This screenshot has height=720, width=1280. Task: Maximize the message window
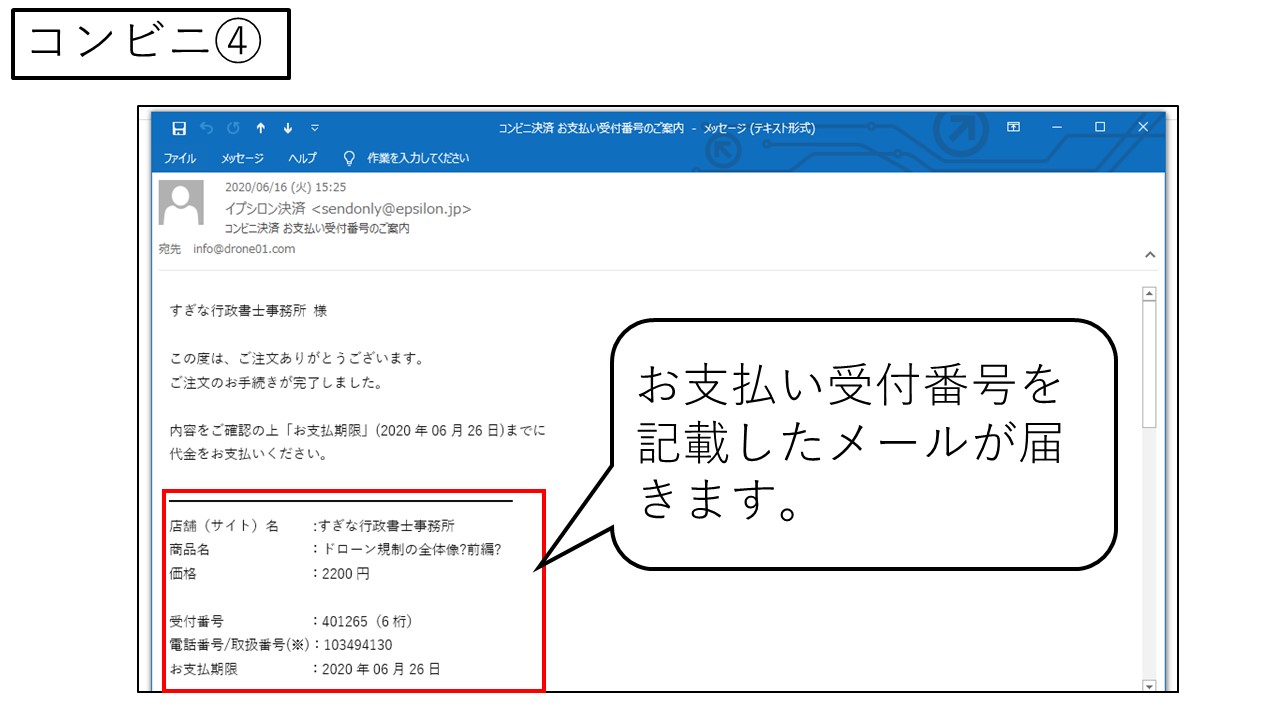click(x=1100, y=127)
